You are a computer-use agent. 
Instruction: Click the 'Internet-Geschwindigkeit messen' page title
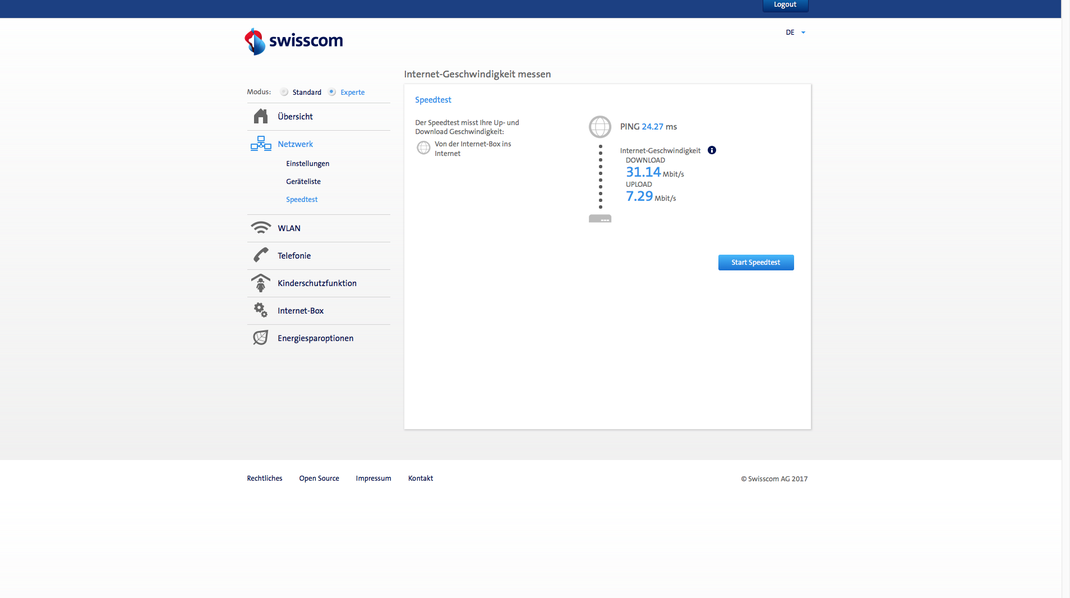tap(477, 74)
